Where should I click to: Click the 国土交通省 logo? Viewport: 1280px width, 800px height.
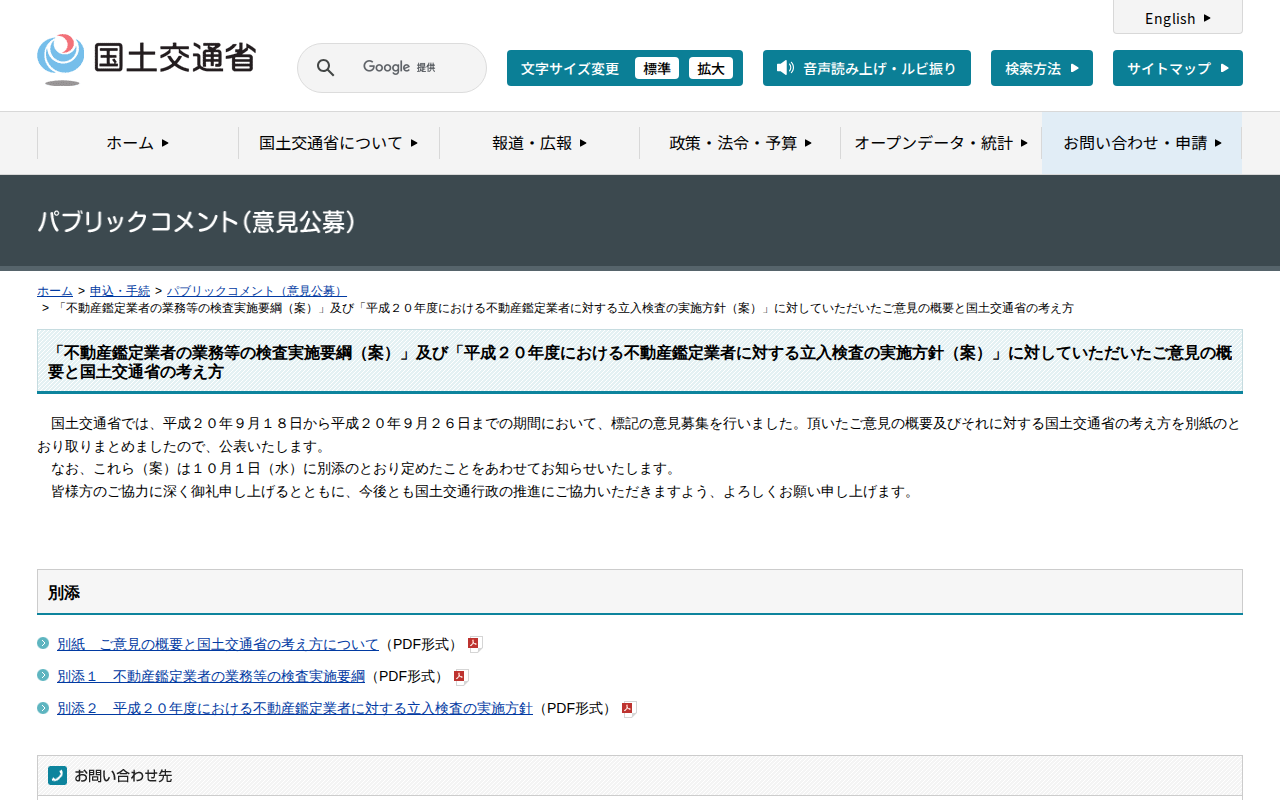click(x=146, y=59)
